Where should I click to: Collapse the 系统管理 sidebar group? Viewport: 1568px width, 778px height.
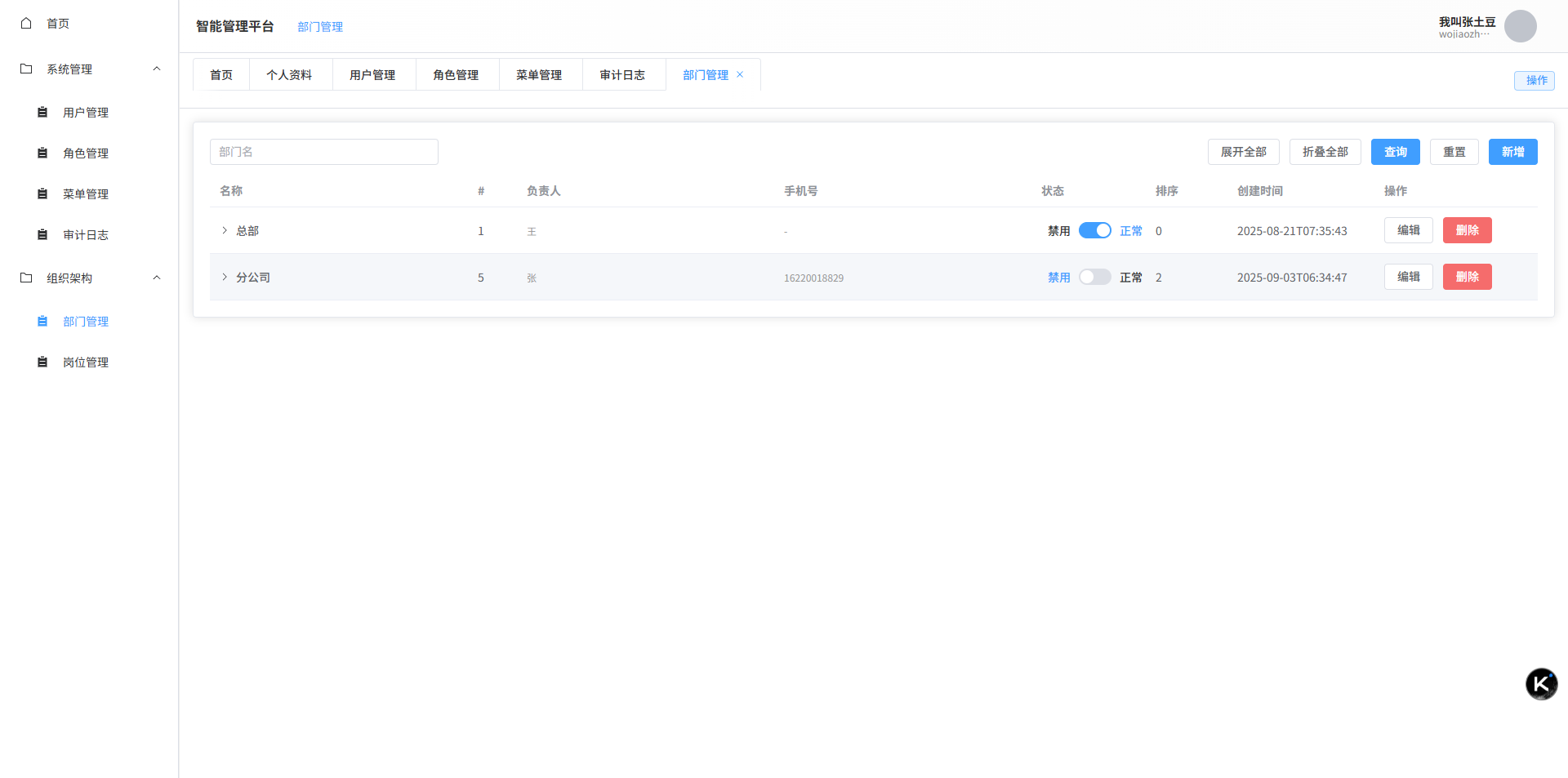click(157, 69)
